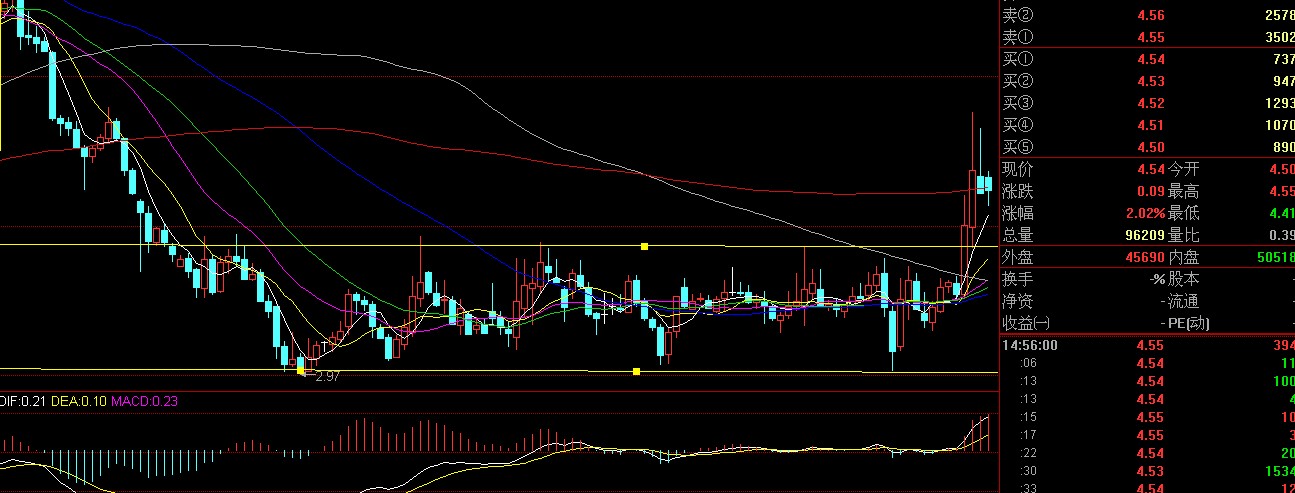Click the DEA:0.10 indicator value
Viewport: 1295px width, 493px height.
click(77, 400)
